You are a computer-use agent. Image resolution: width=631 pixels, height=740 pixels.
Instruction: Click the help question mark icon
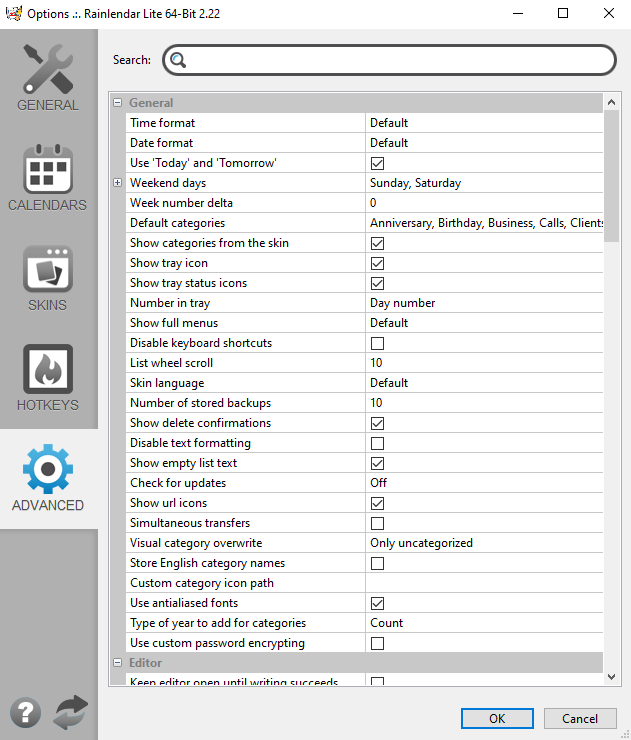(x=25, y=712)
